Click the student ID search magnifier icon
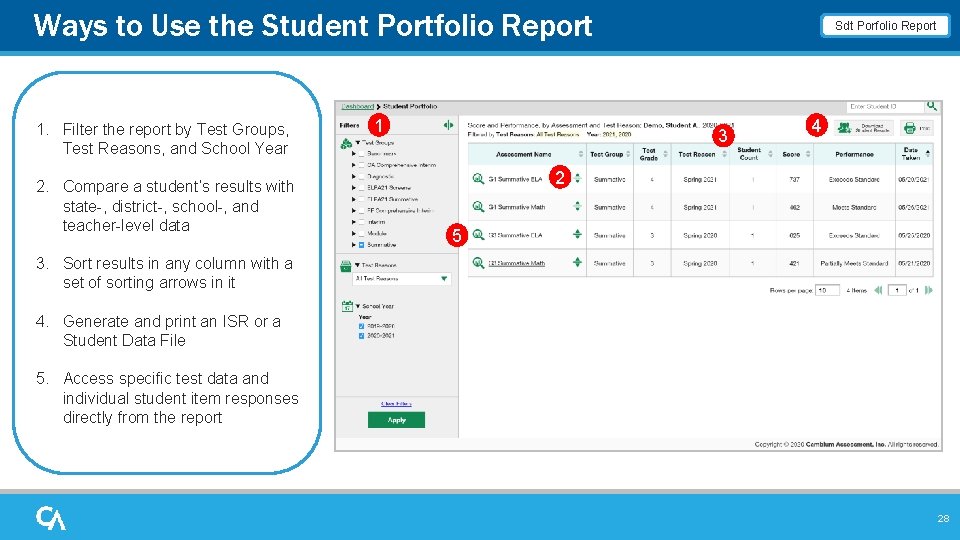Screen dimensions: 960x540 [932, 106]
